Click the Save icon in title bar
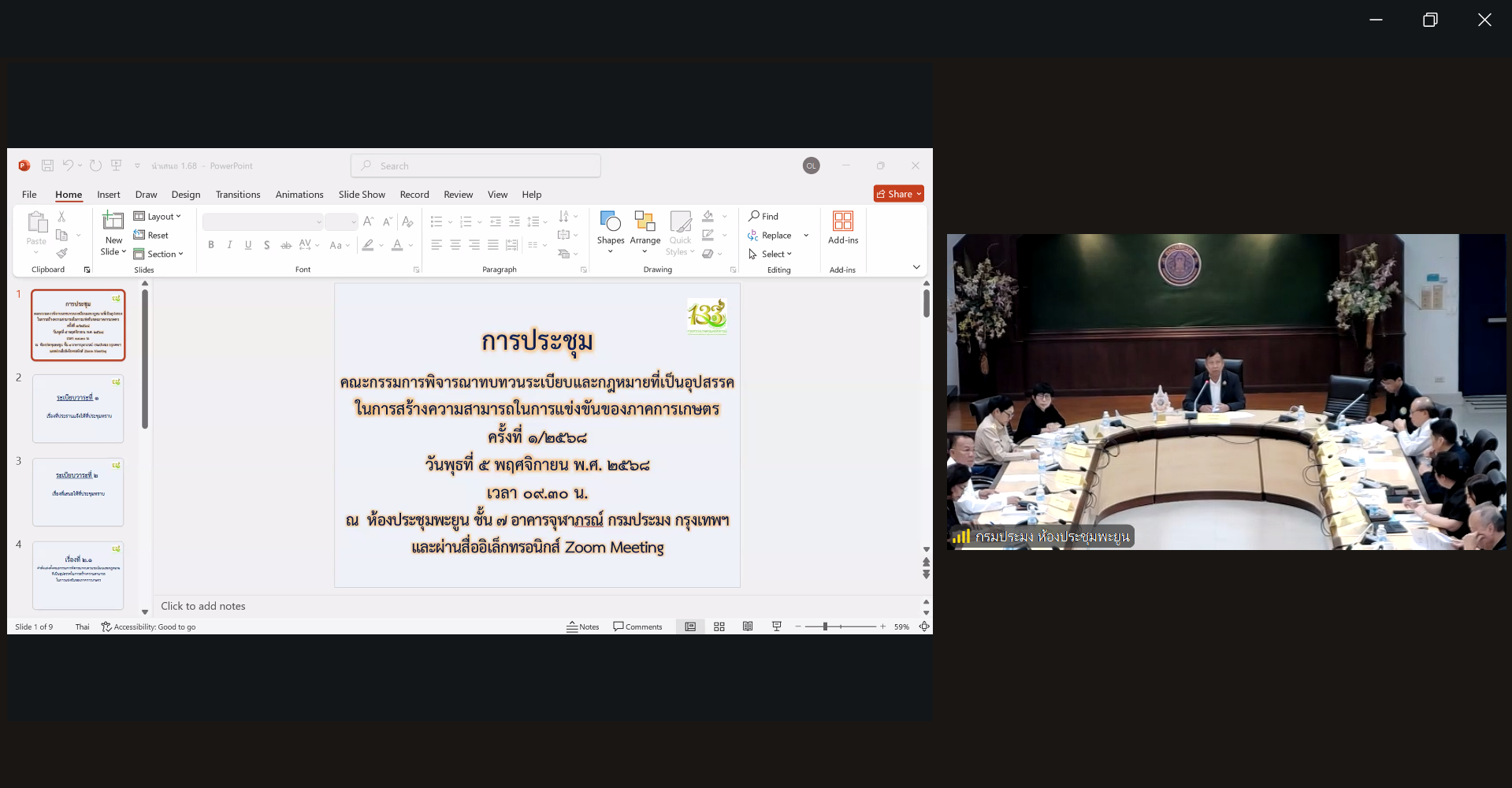Image resolution: width=1512 pixels, height=788 pixels. click(47, 165)
